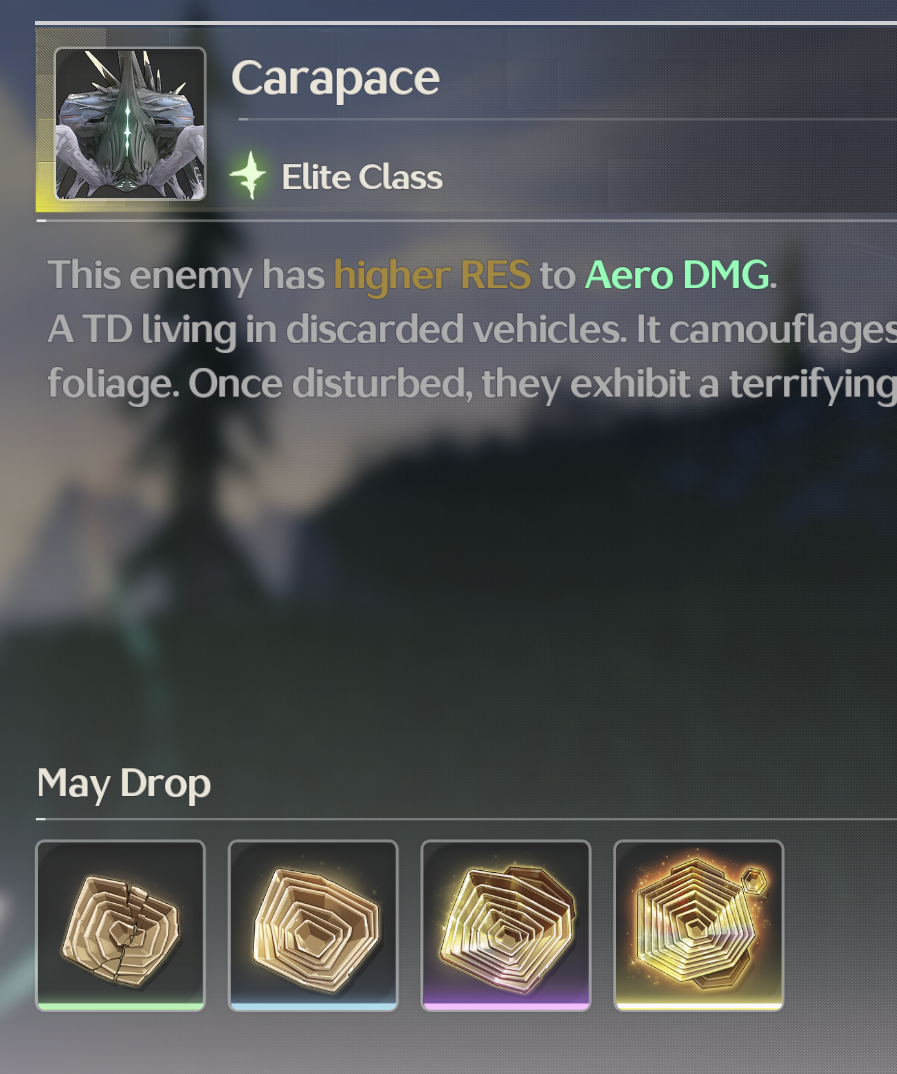897x1074 pixels.
Task: Click the 'Once disturbed' description line
Action: point(472,384)
